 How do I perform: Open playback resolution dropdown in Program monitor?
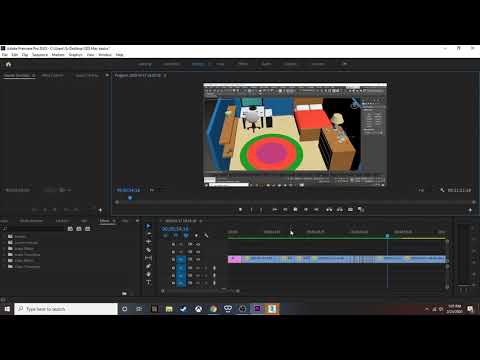[x=422, y=190]
